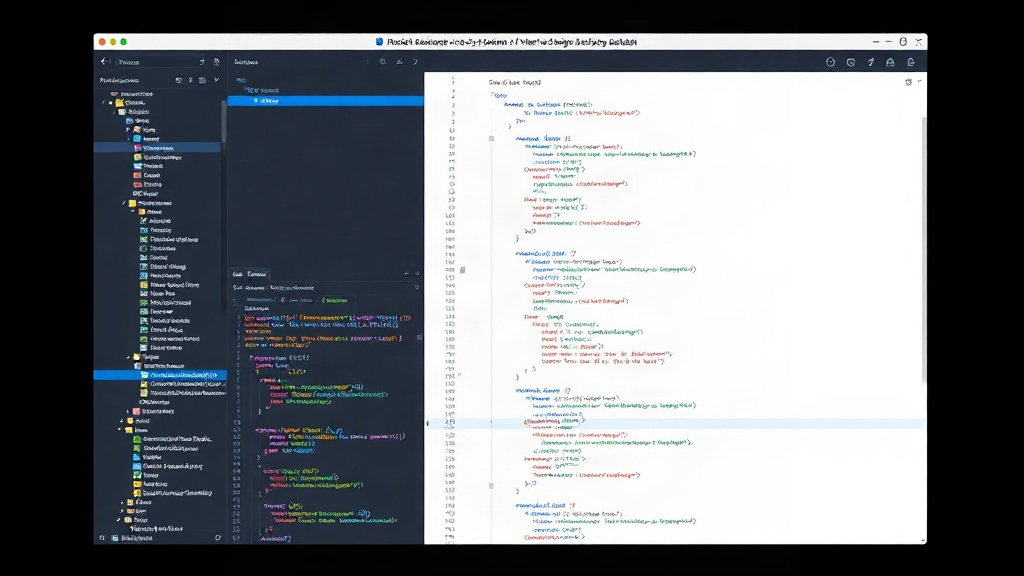Click the light-blue highlighted current line in the editor
The image size is (1024, 576).
675,423
